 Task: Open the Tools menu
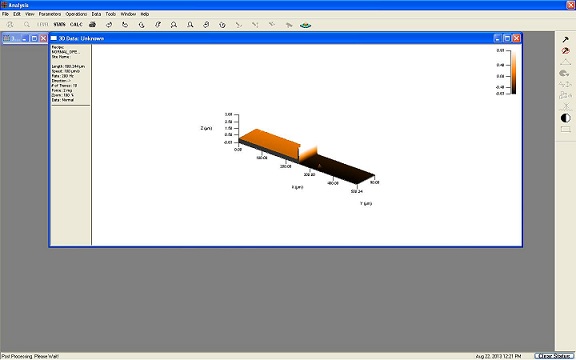pos(111,14)
